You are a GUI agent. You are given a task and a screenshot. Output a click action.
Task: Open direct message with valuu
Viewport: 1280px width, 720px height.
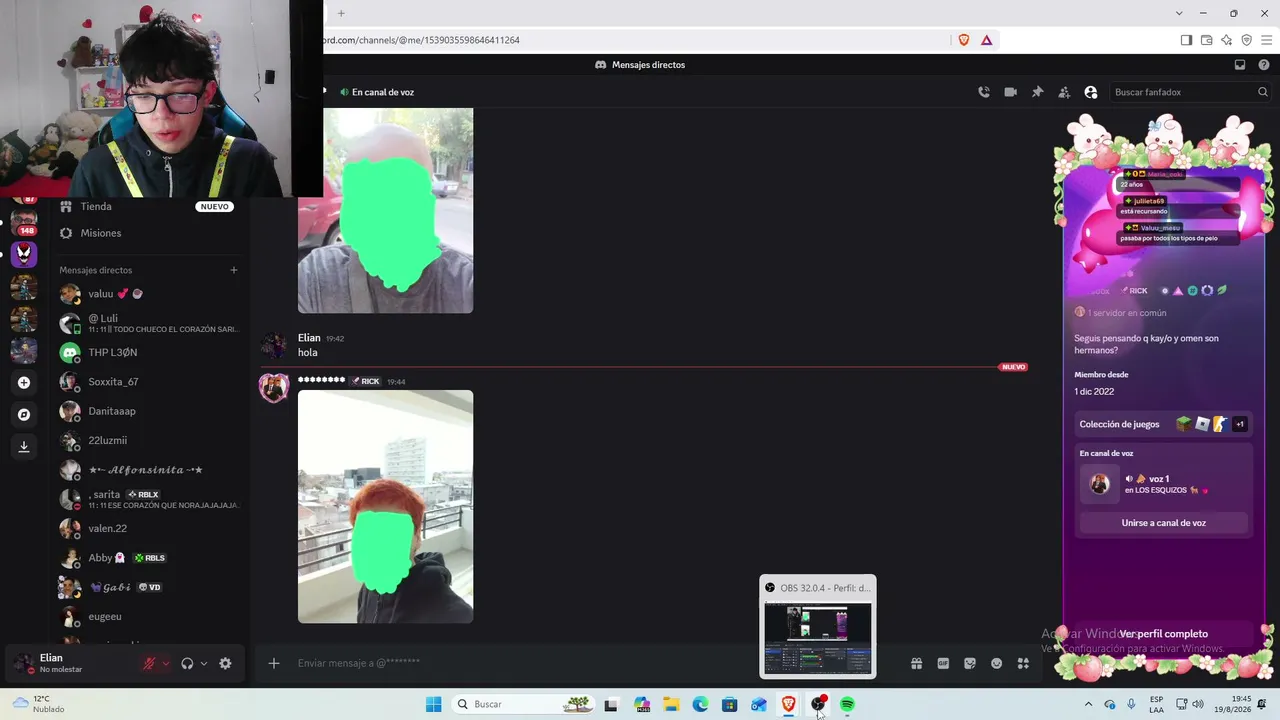point(148,294)
